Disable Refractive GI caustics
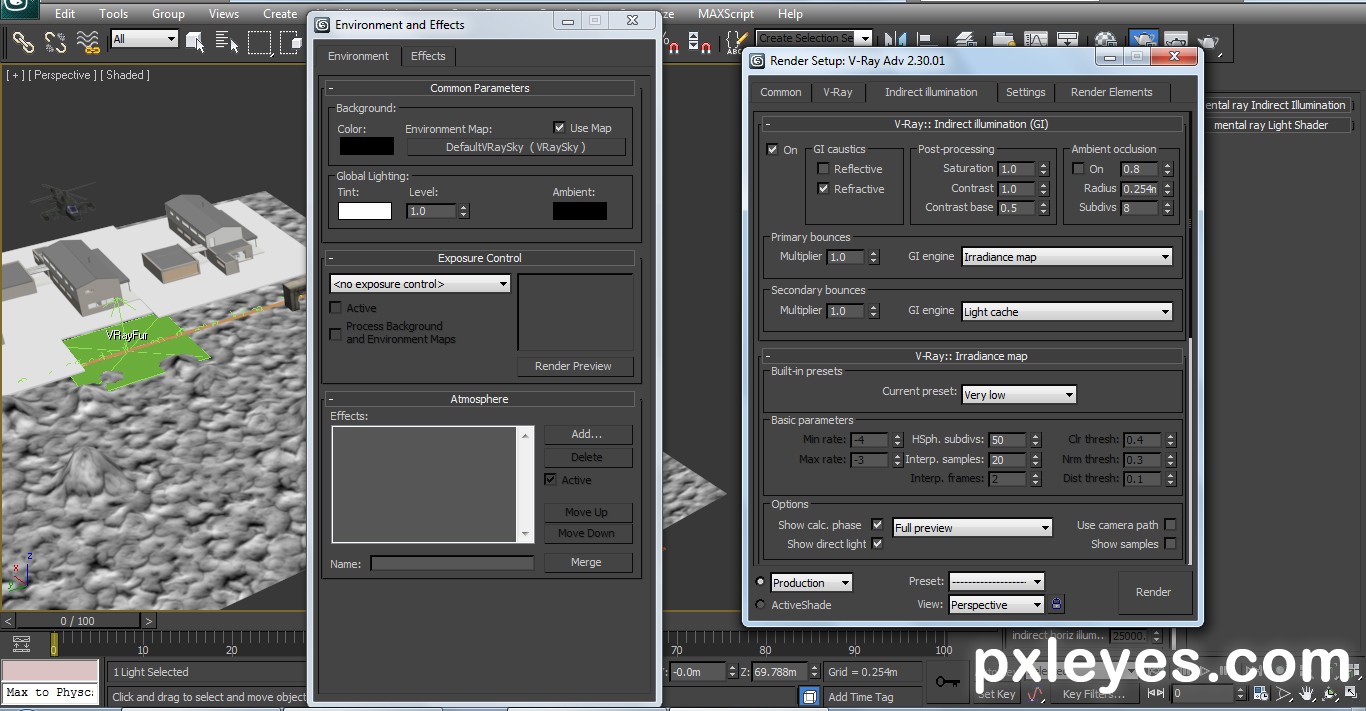 pyautogui.click(x=824, y=189)
